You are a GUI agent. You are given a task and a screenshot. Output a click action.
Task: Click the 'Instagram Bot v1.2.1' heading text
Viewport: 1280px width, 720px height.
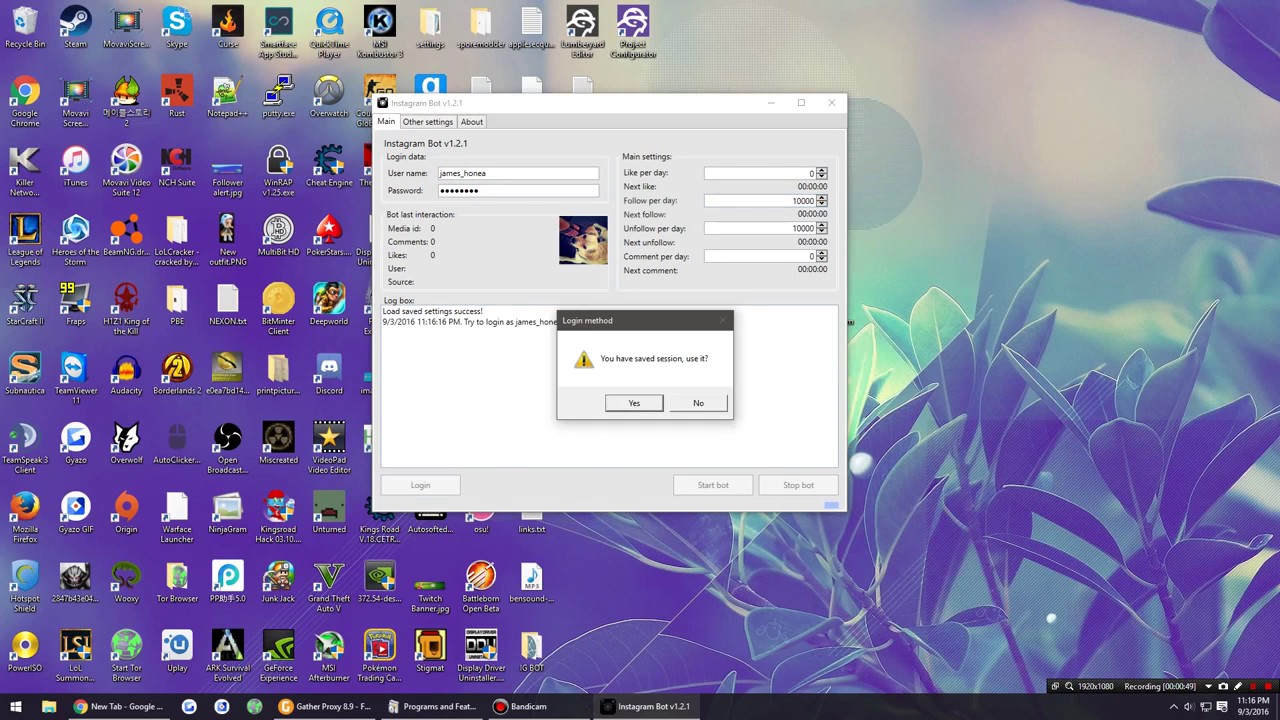[x=426, y=144]
